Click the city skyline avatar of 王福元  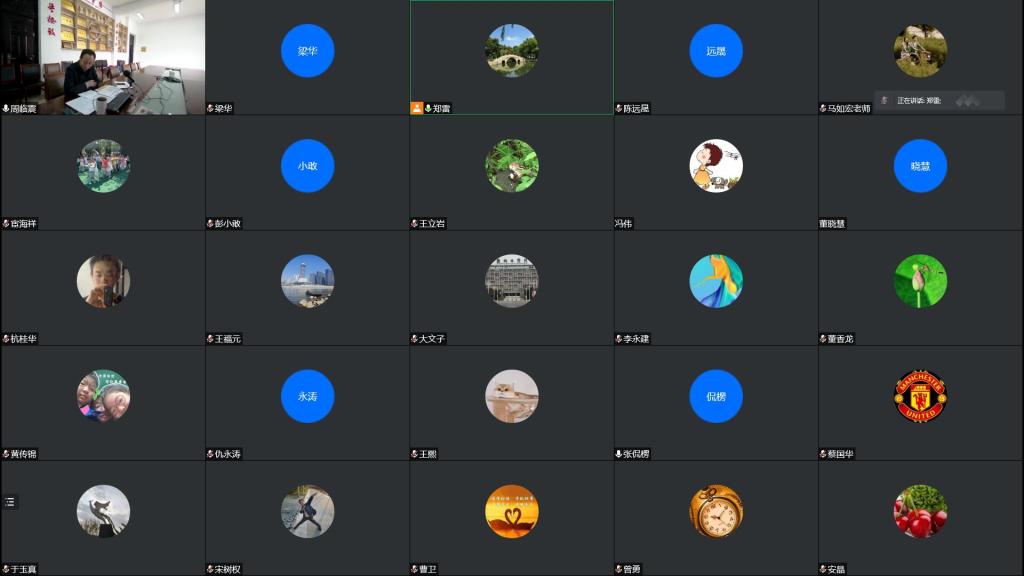point(307,281)
